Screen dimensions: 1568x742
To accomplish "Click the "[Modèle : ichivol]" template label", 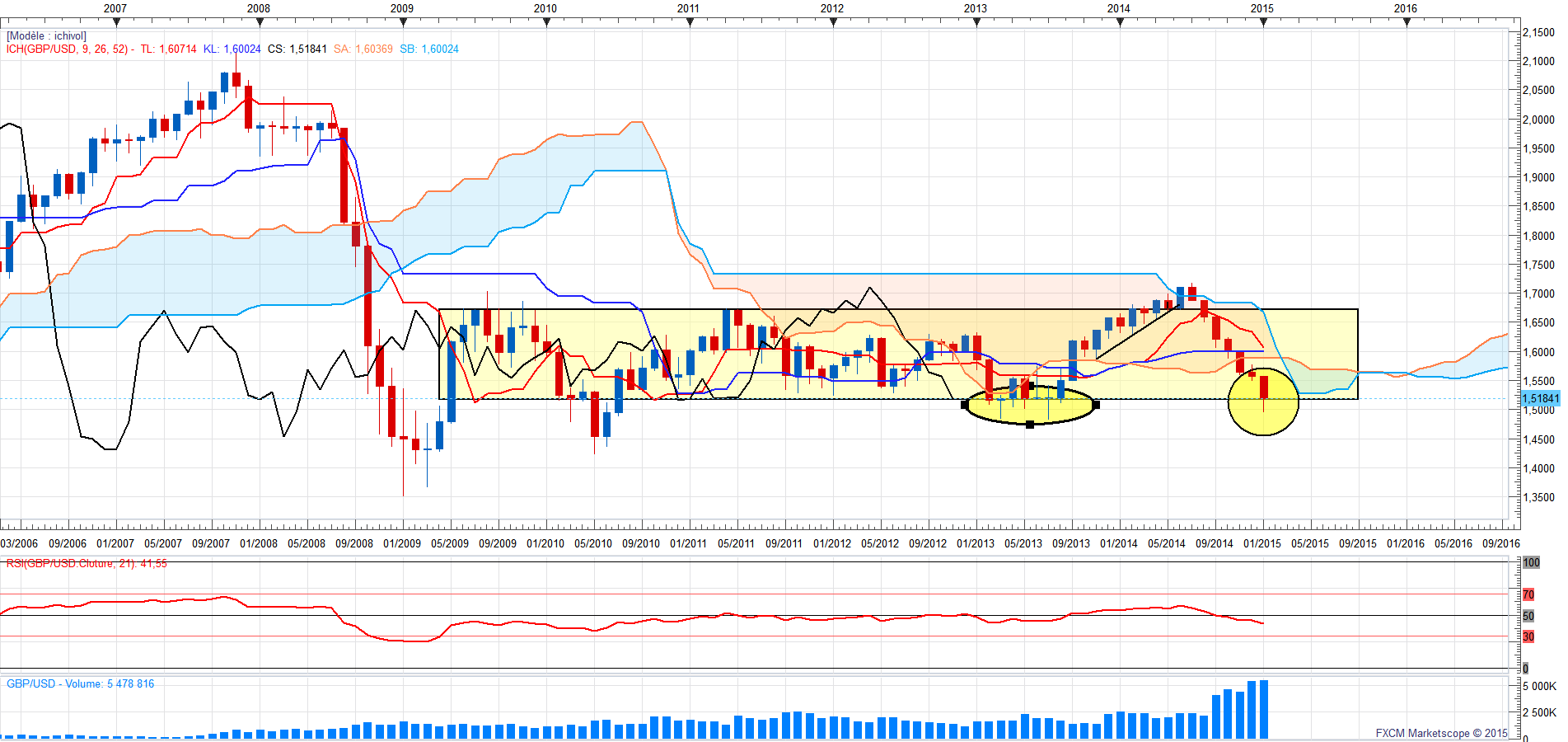I will 46,36.
